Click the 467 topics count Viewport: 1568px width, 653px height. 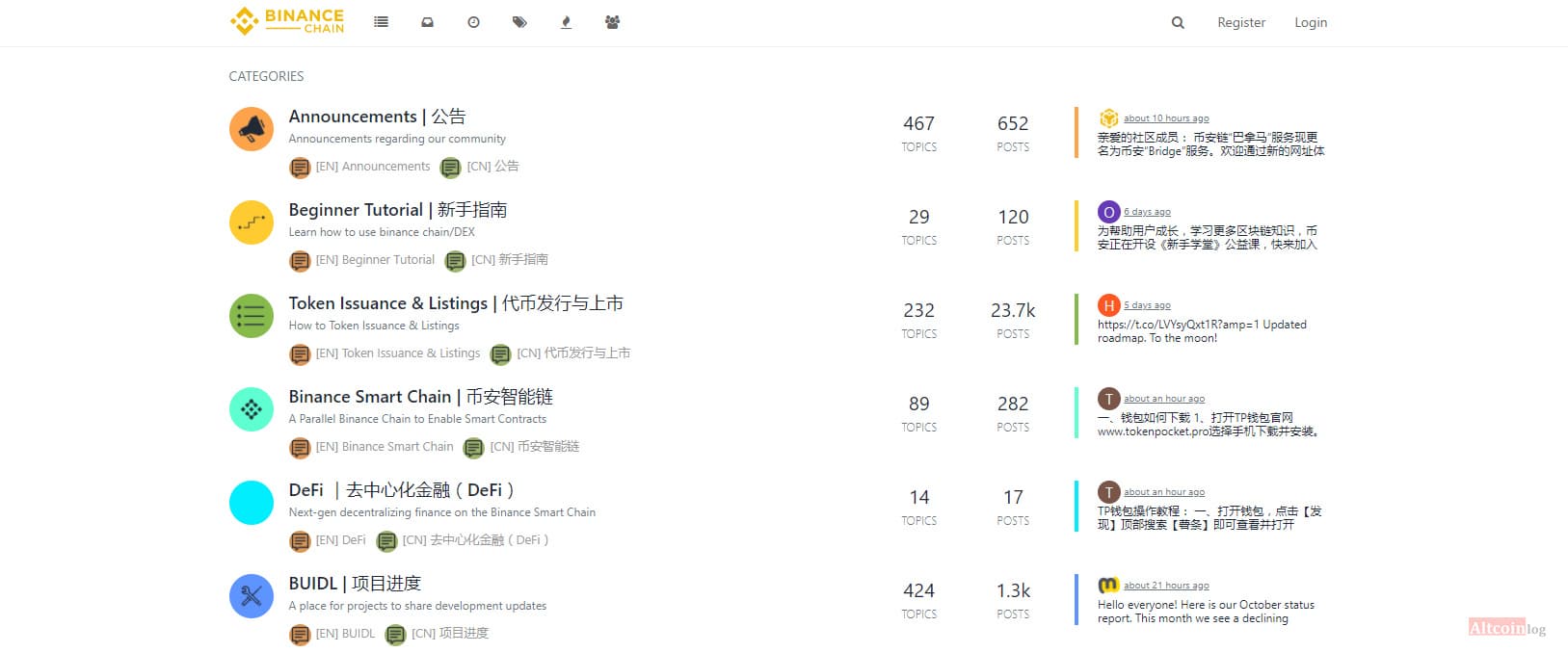(918, 123)
